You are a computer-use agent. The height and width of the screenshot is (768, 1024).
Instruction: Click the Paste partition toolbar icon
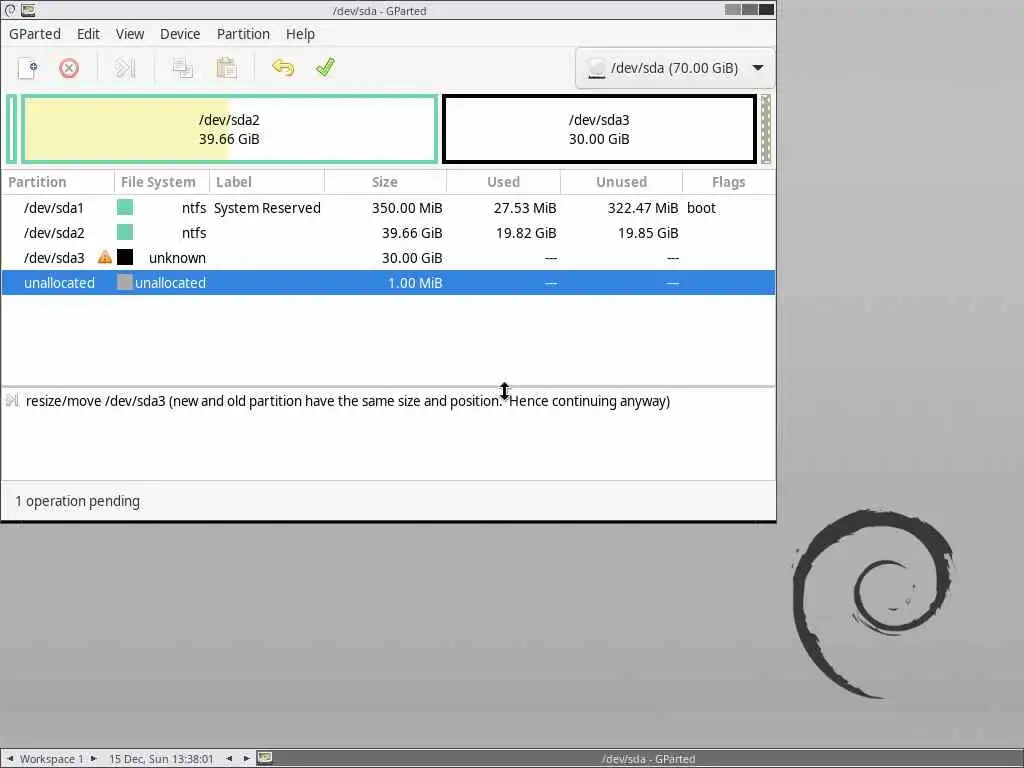tap(226, 68)
